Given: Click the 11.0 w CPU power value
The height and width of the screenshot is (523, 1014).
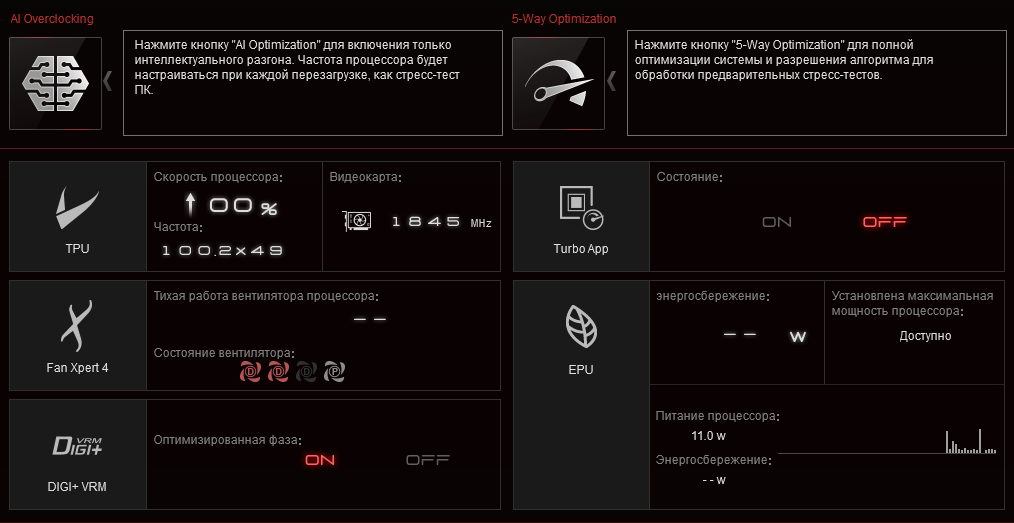Looking at the screenshot, I should (x=709, y=436).
